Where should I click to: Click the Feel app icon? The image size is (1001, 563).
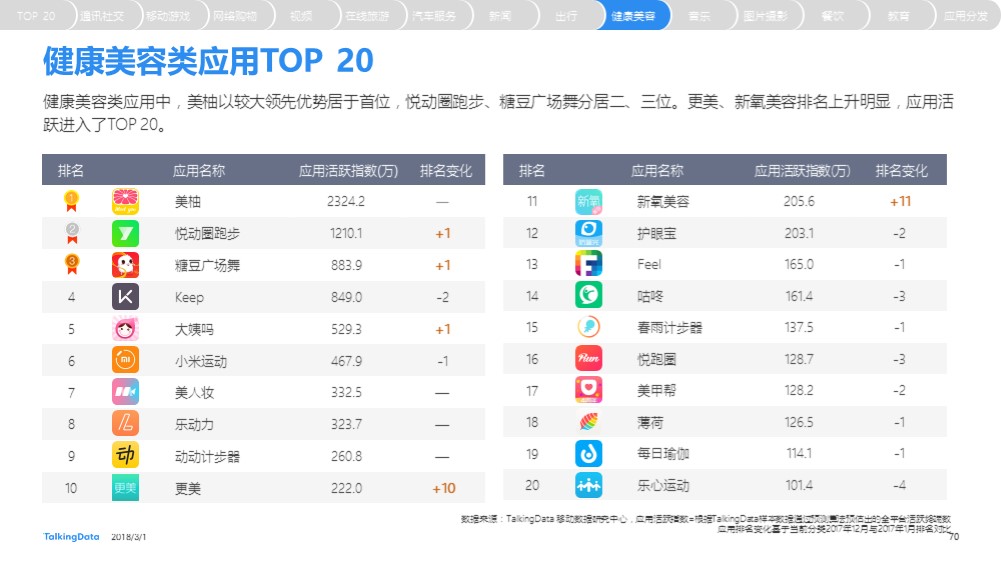pyautogui.click(x=588, y=264)
